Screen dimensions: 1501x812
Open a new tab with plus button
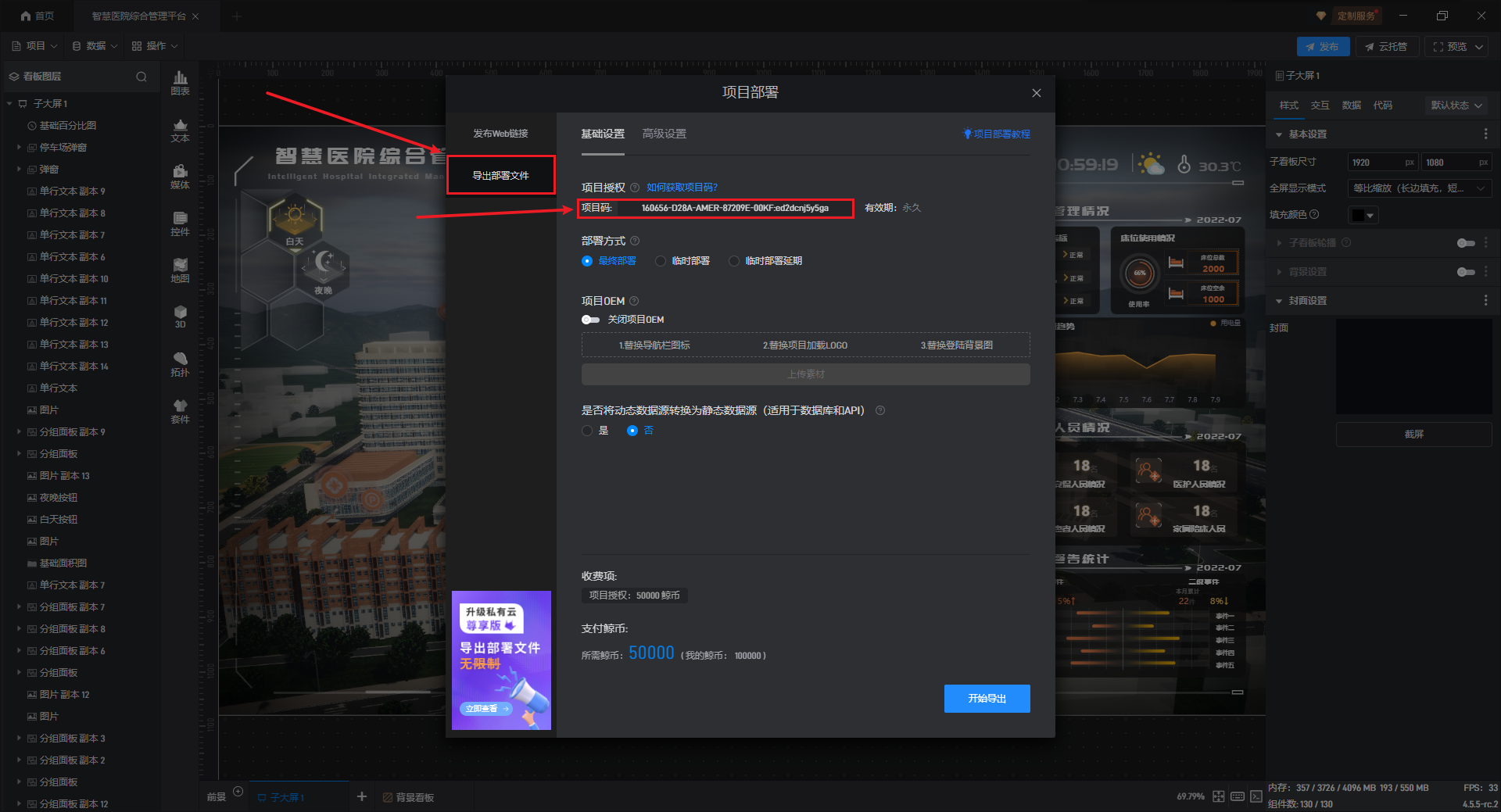[237, 16]
